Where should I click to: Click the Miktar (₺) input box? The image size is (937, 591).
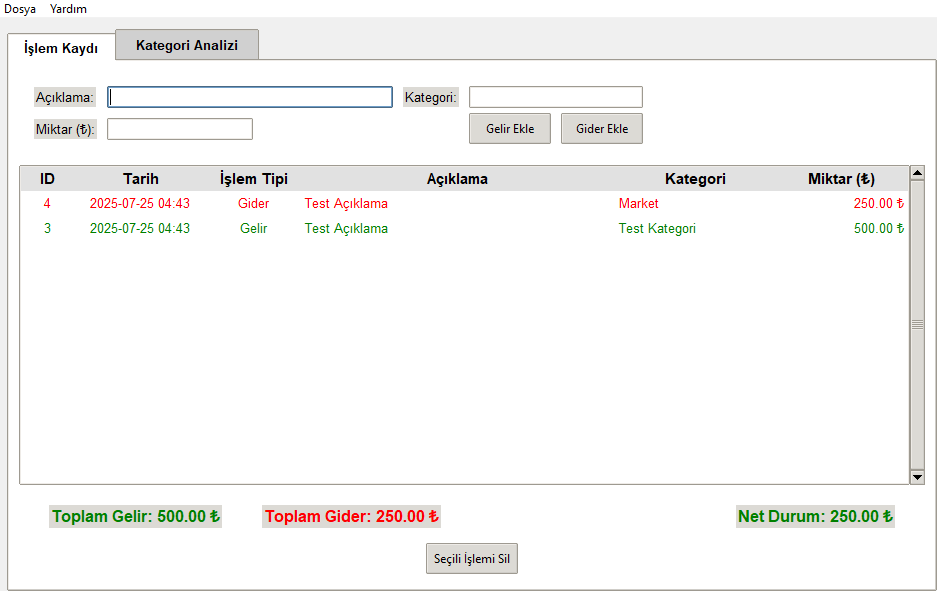point(180,129)
